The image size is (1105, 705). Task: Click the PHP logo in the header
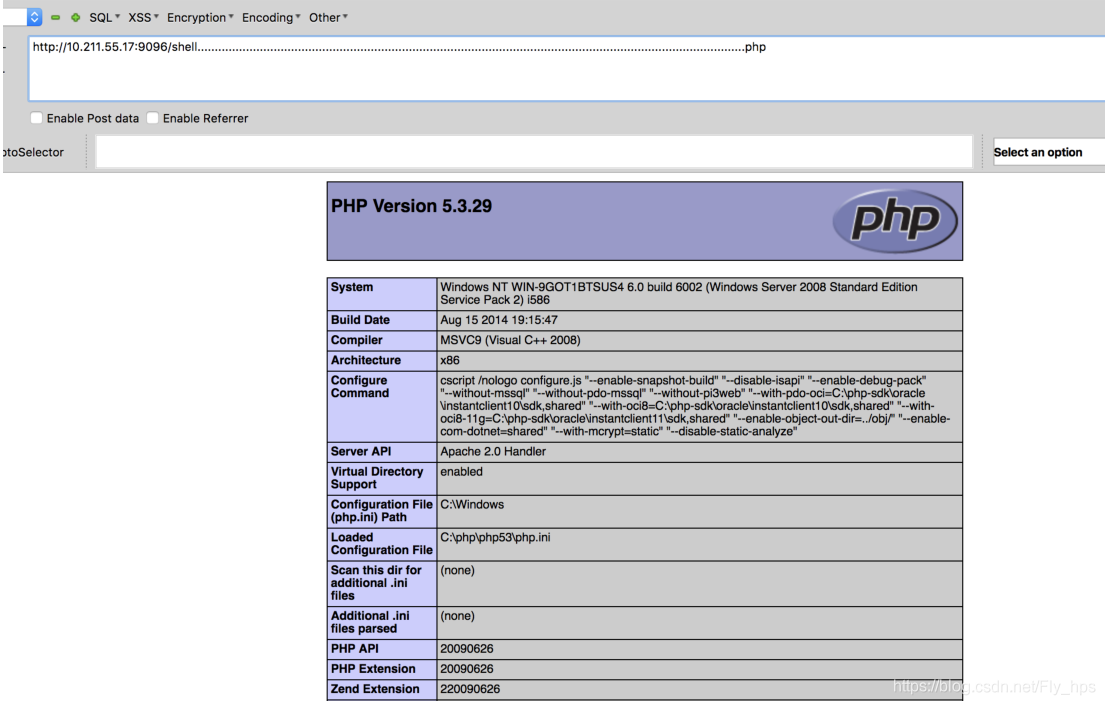(894, 221)
